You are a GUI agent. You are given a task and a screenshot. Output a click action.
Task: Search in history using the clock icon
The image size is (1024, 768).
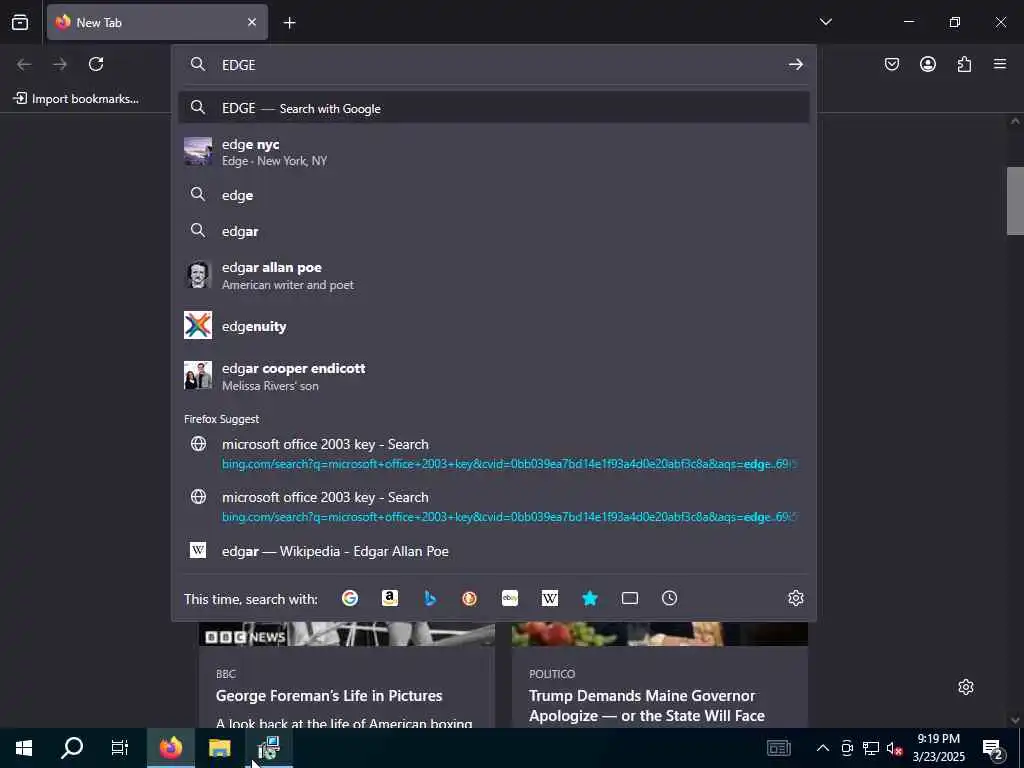coord(669,598)
